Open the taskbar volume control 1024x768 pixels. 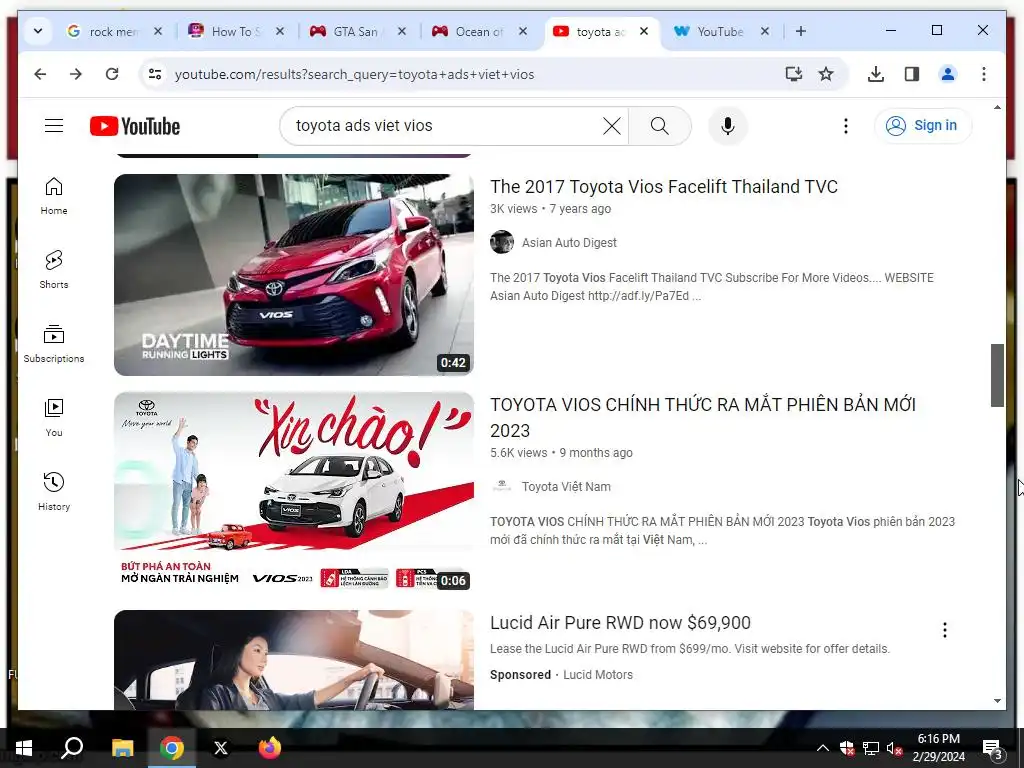pyautogui.click(x=894, y=748)
